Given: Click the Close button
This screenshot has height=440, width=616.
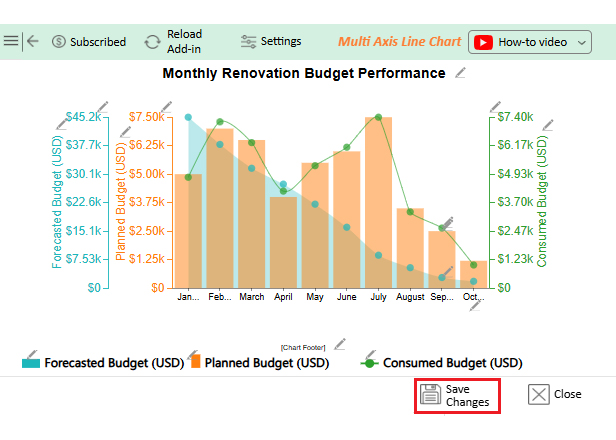Looking at the screenshot, I should click(x=555, y=394).
